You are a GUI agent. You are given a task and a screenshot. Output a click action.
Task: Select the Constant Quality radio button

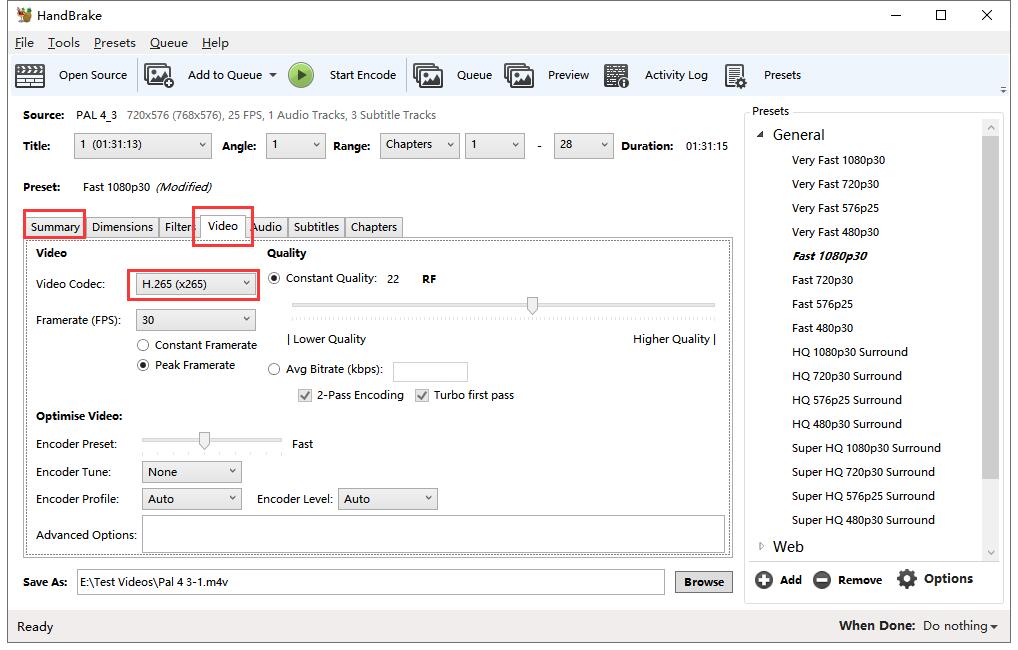click(274, 279)
